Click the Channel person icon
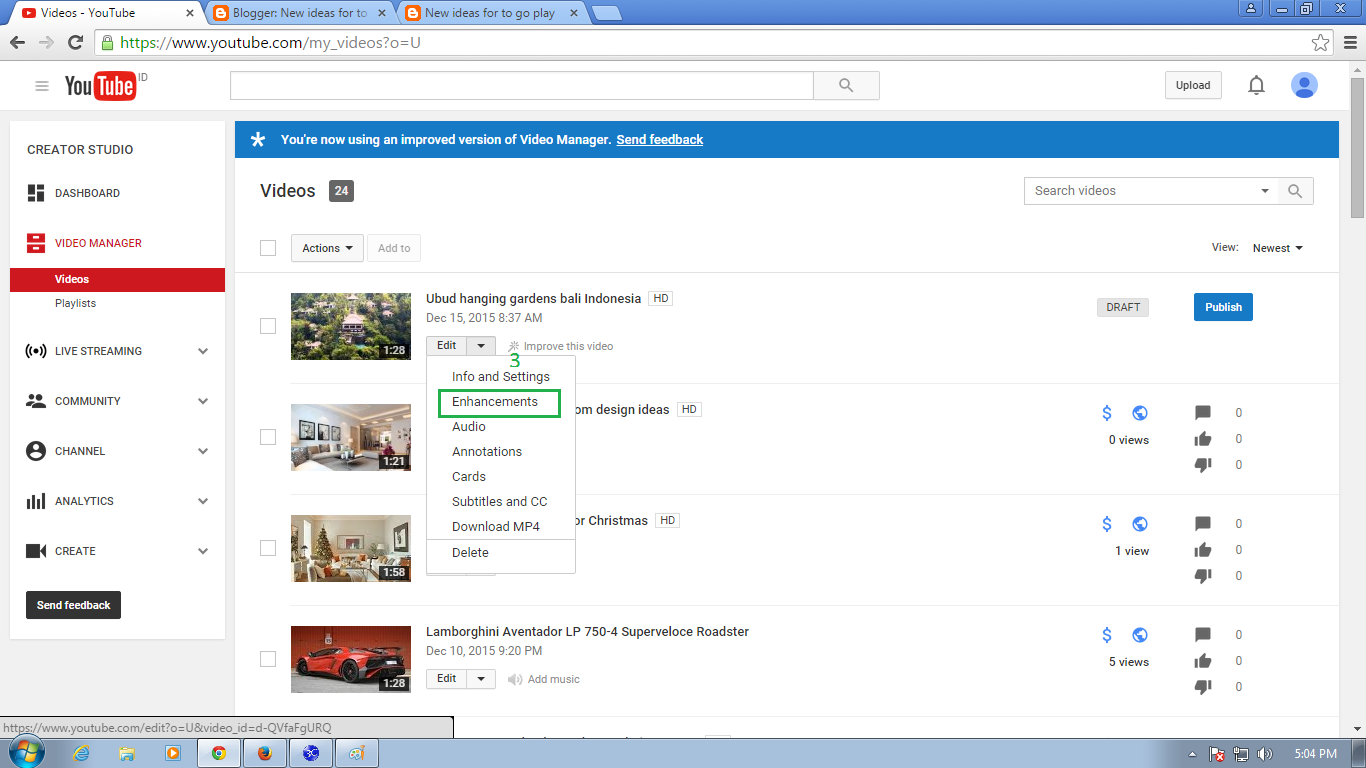 point(36,451)
